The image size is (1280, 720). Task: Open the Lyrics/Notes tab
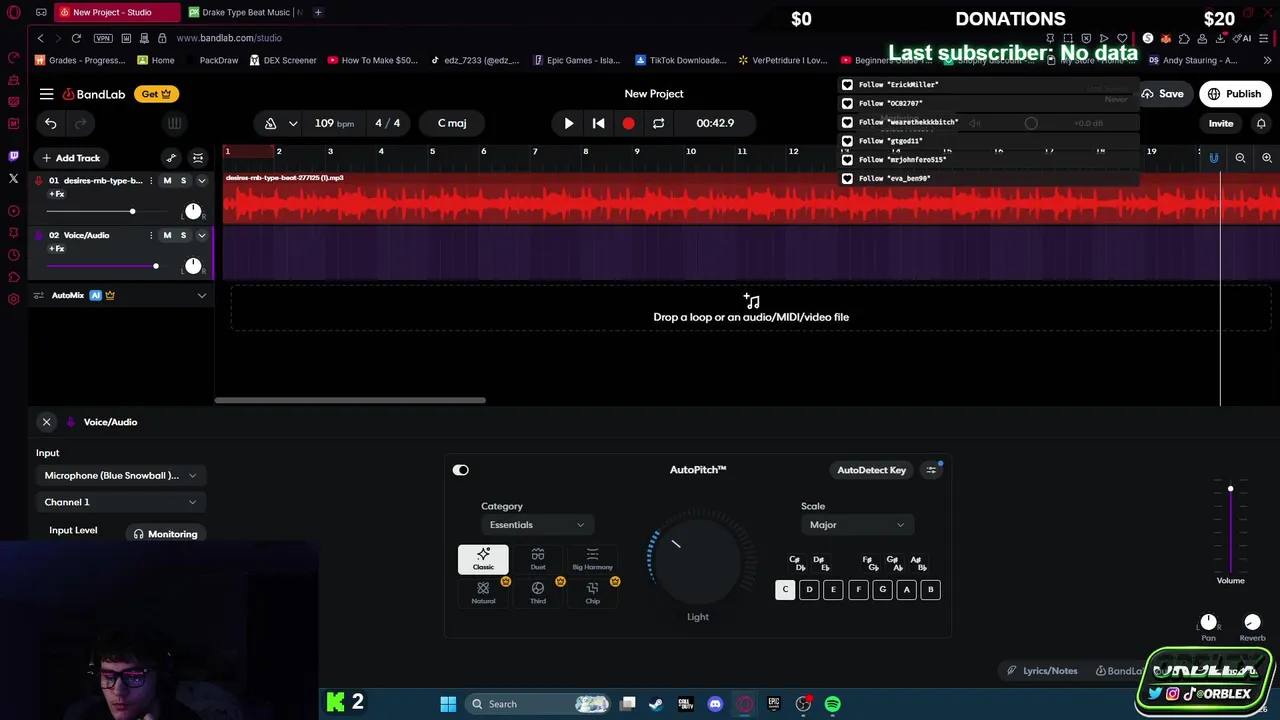coord(1042,671)
